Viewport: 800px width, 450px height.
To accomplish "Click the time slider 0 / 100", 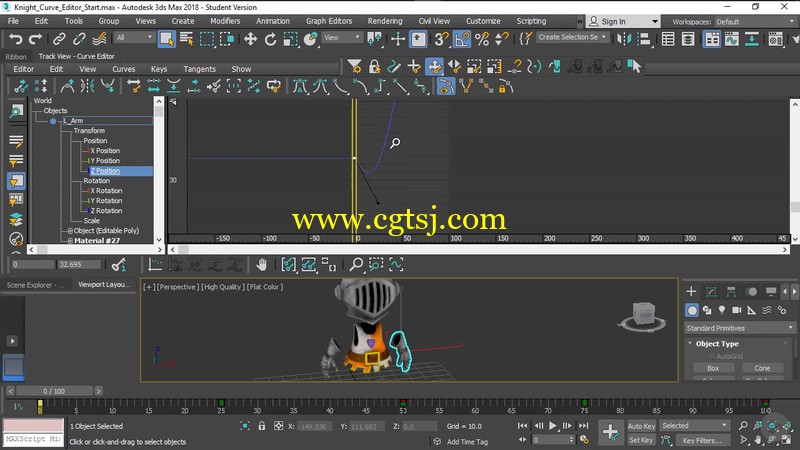I will coord(54,391).
